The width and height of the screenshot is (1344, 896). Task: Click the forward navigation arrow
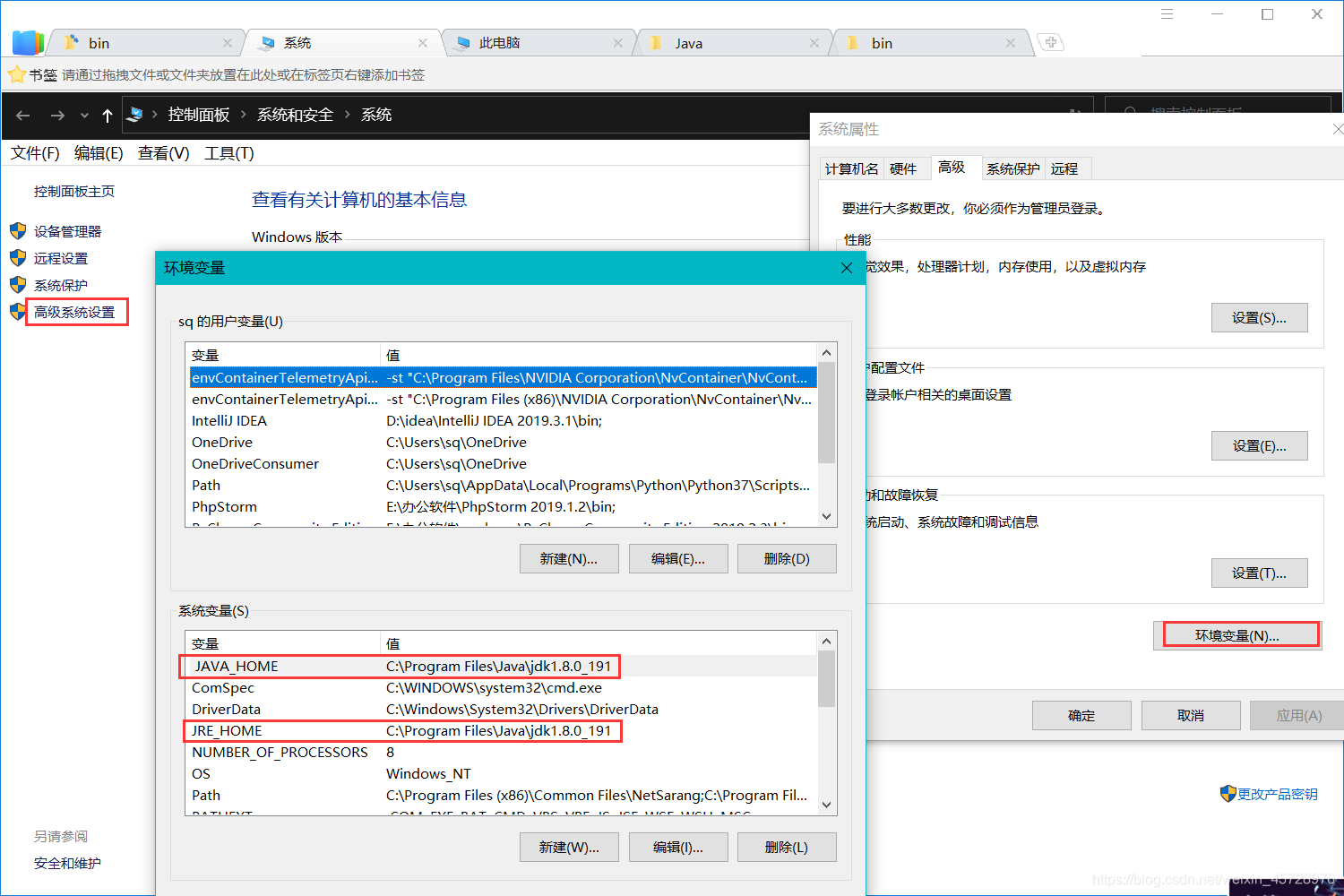pos(56,116)
